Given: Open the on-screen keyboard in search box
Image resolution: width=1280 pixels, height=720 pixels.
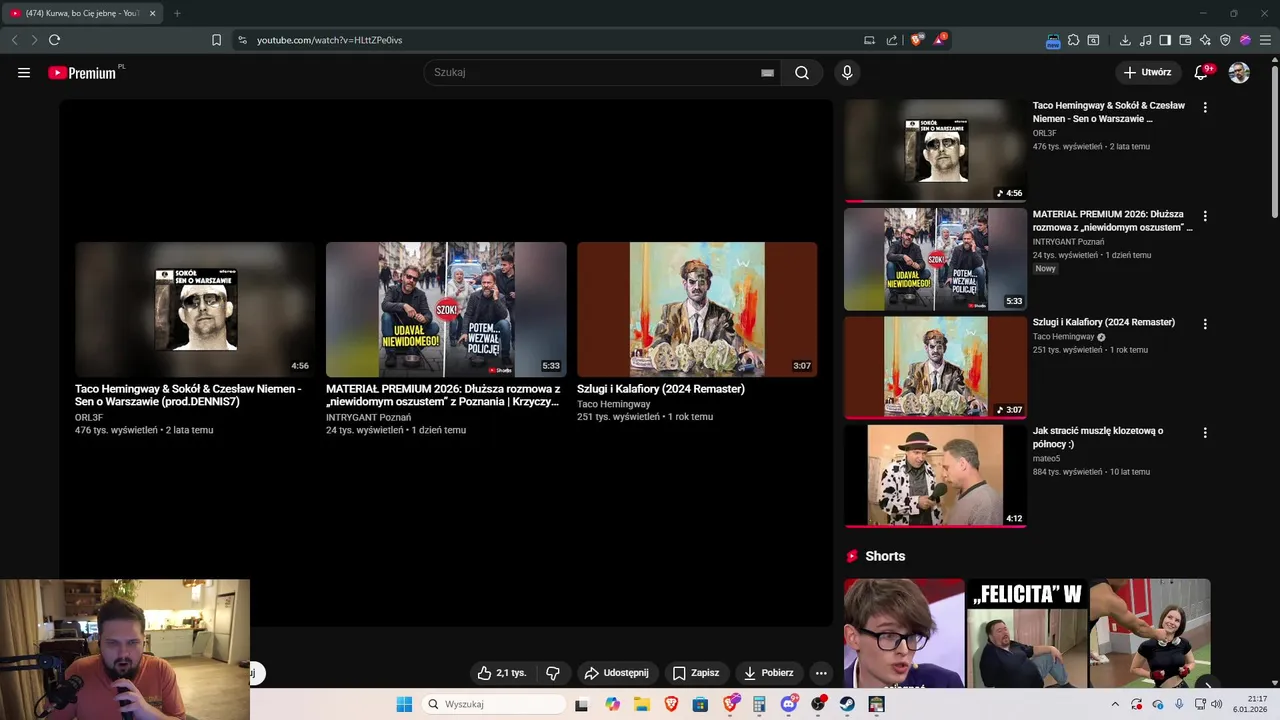Looking at the screenshot, I should click(767, 72).
